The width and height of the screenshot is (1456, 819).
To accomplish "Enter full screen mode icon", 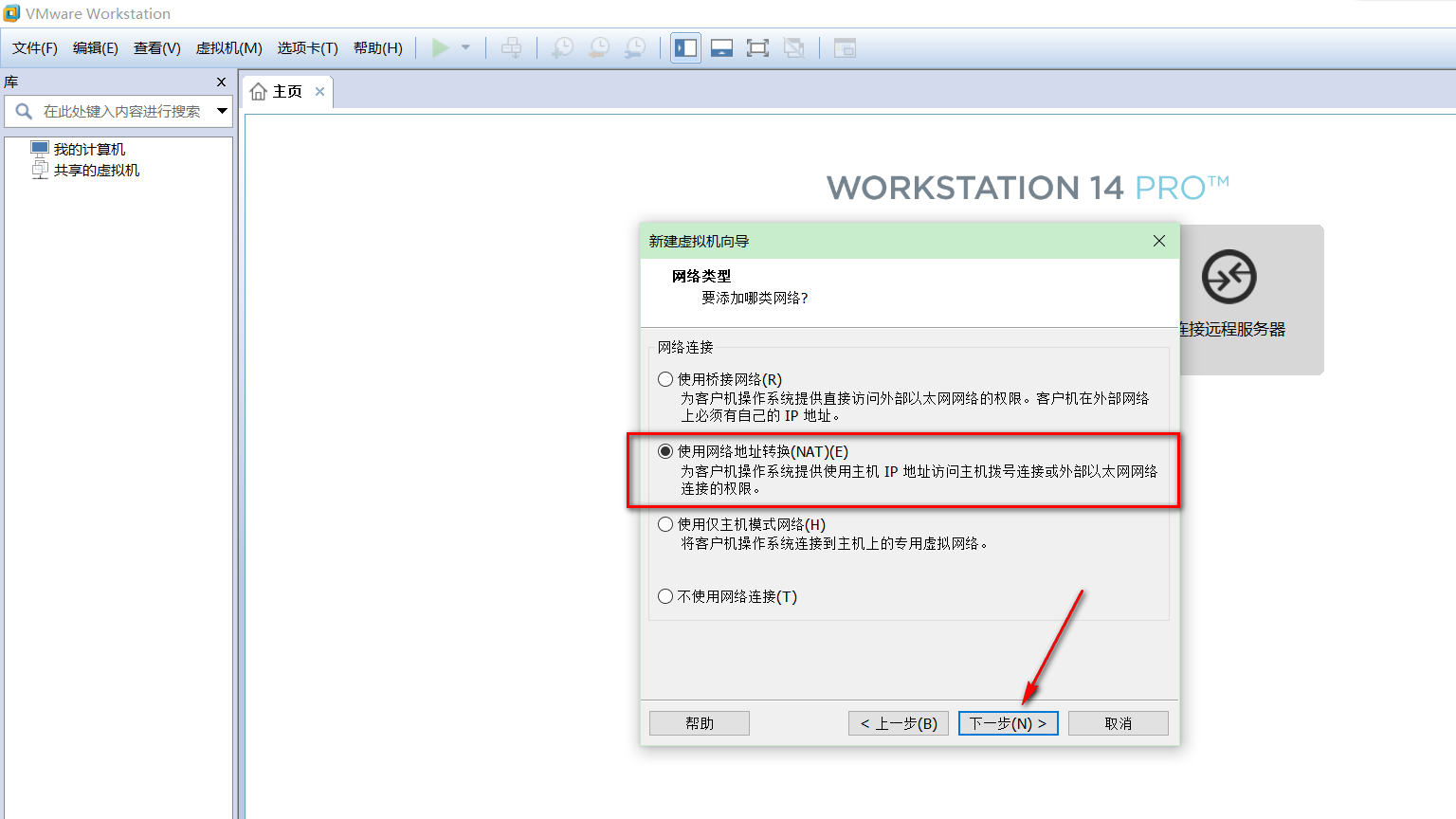I will 756,47.
